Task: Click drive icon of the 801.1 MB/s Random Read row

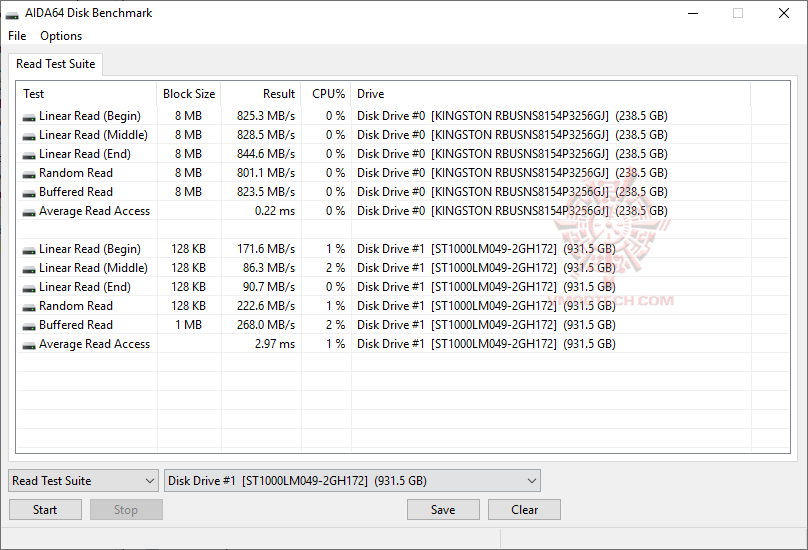Action: pos(29,174)
